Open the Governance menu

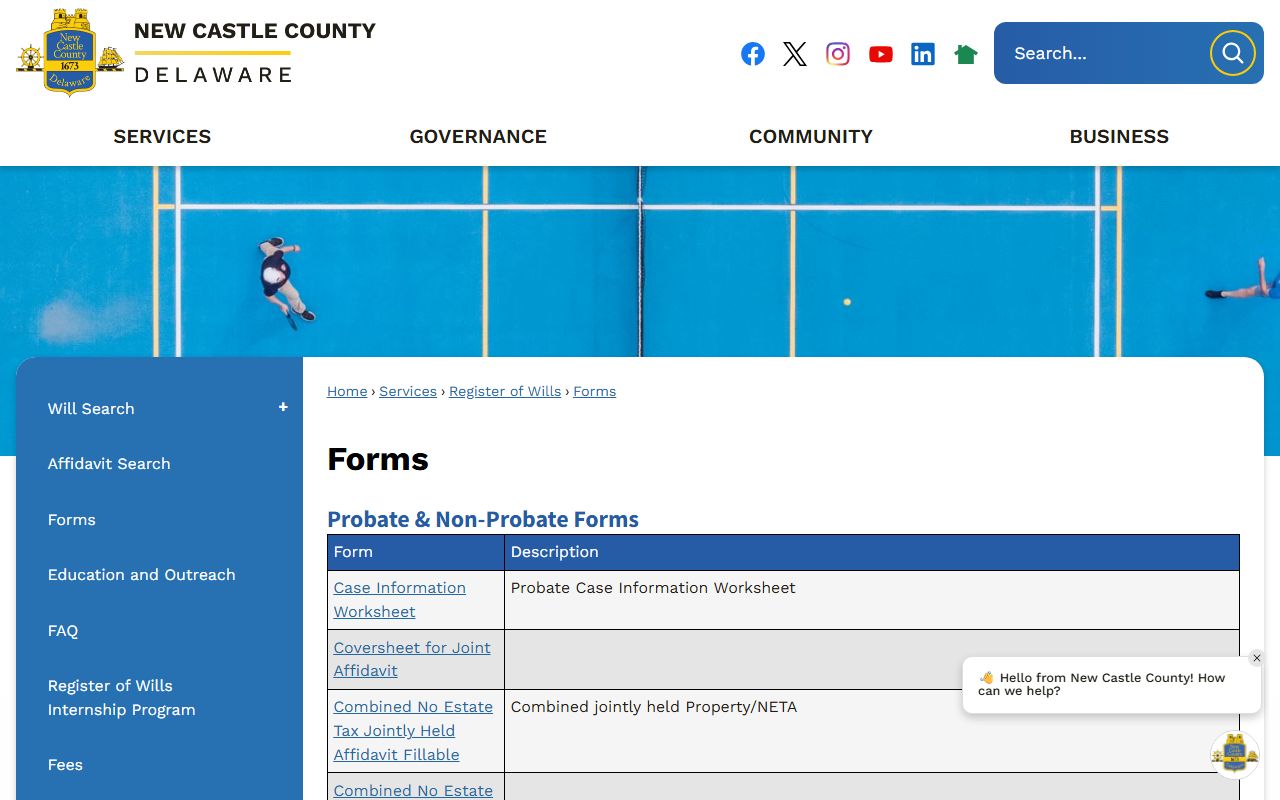tap(478, 137)
